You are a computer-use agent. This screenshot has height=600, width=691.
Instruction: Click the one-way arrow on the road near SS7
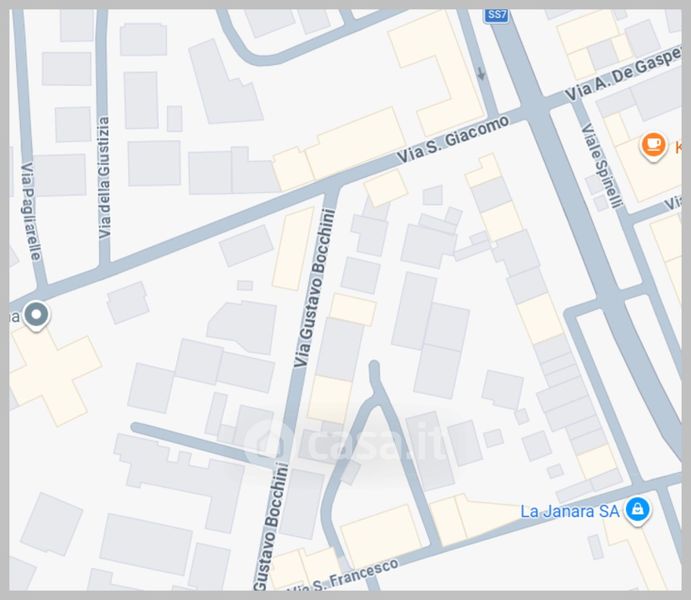tap(481, 74)
